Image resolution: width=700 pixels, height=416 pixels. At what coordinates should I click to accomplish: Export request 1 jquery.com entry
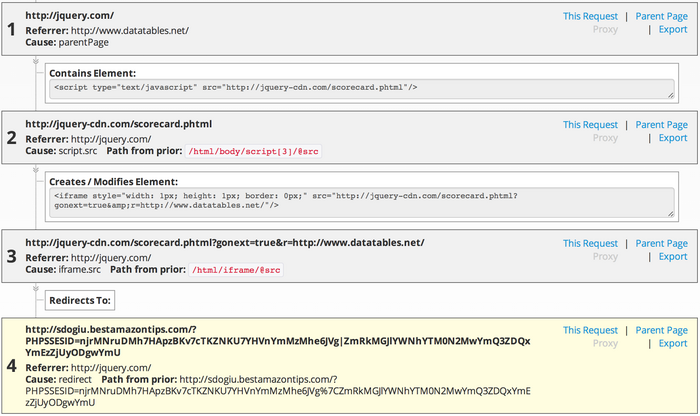[x=672, y=30]
